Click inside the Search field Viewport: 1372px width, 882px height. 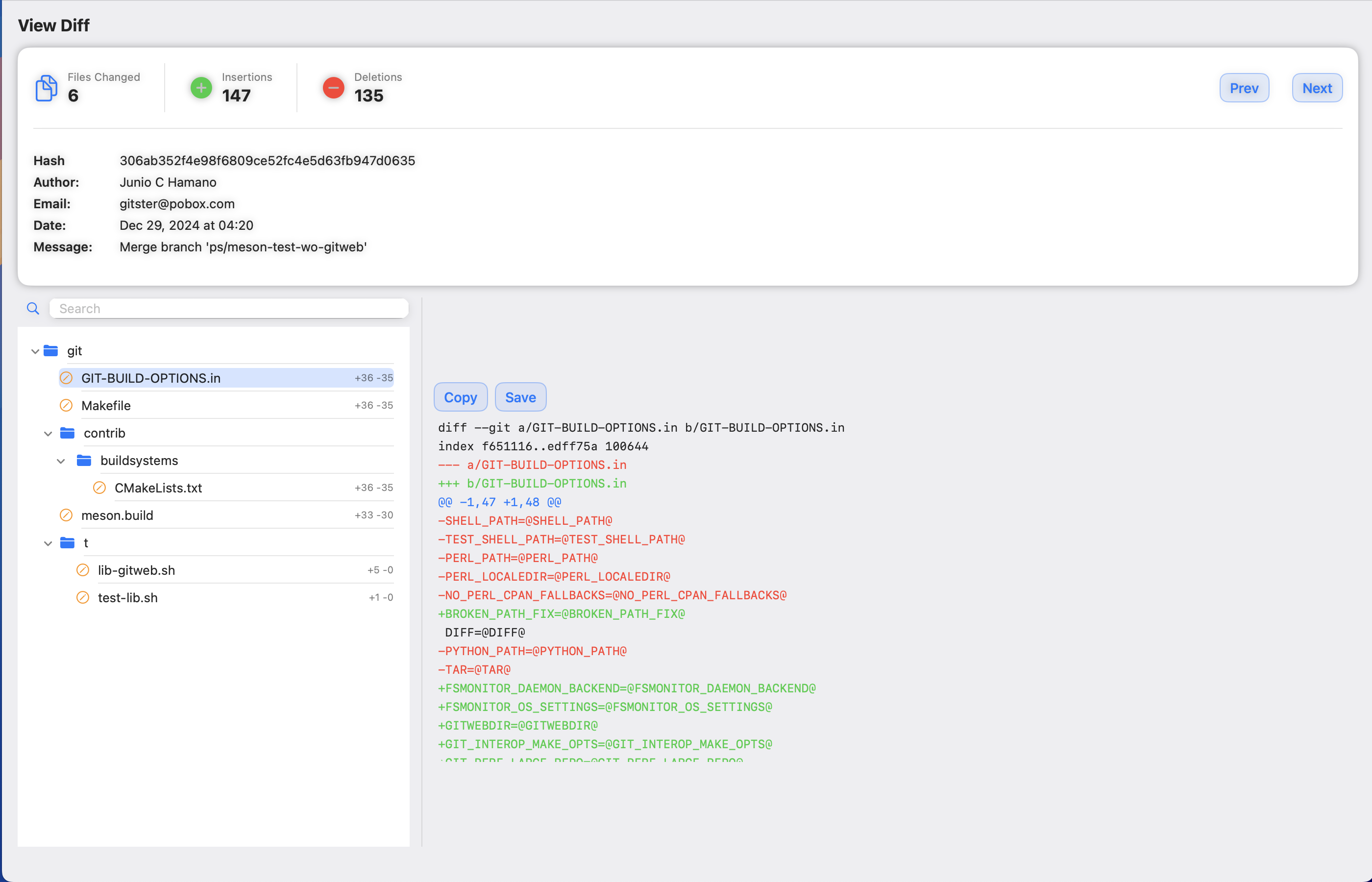[228, 308]
